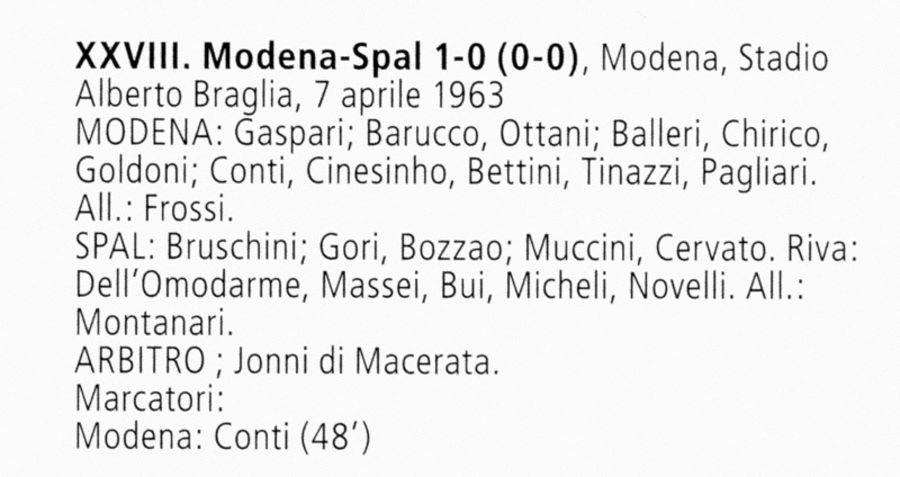Click the MODENA lineup label
The width and height of the screenshot is (900, 477).
click(x=148, y=134)
